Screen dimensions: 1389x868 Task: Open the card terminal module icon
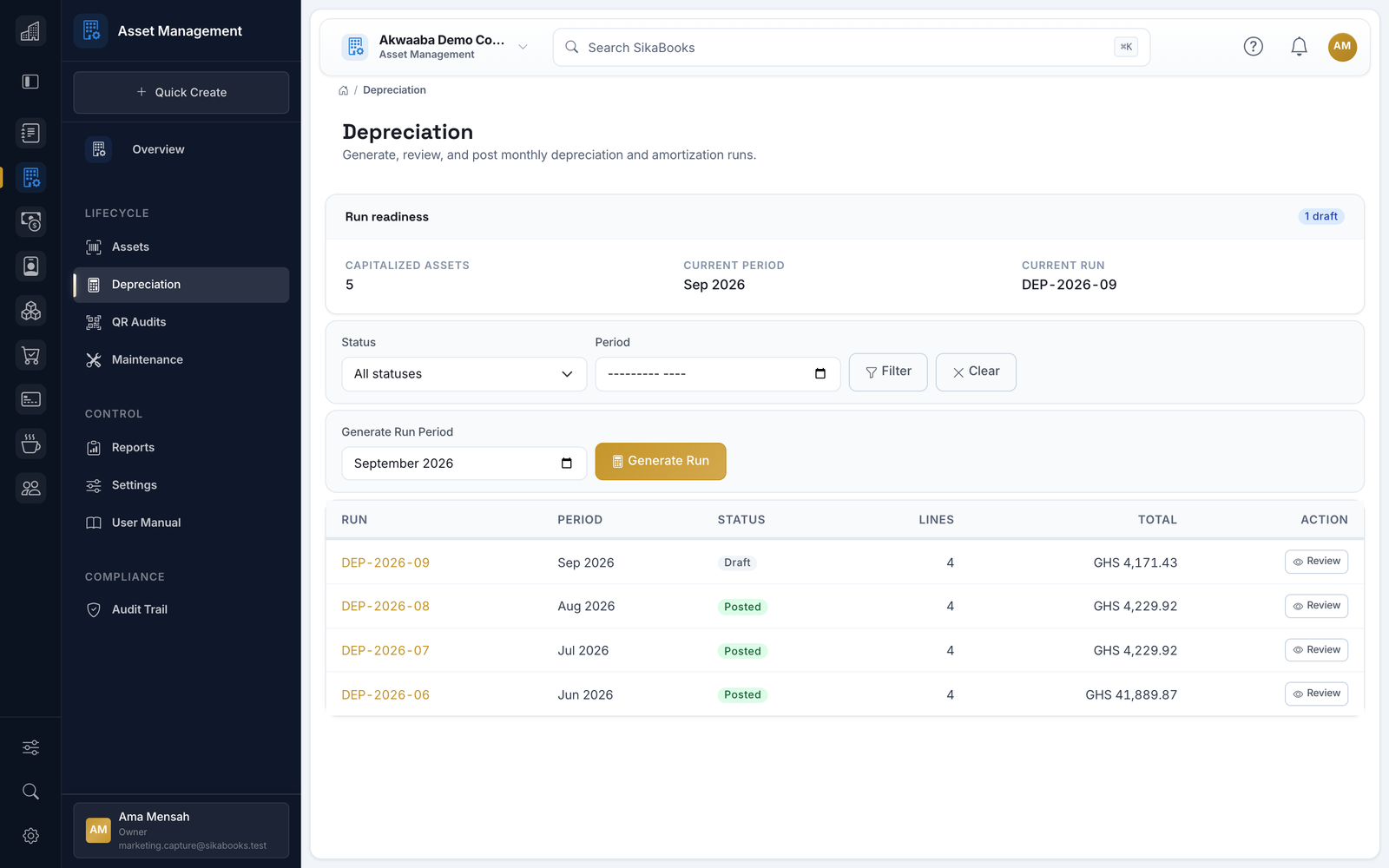coord(30,399)
